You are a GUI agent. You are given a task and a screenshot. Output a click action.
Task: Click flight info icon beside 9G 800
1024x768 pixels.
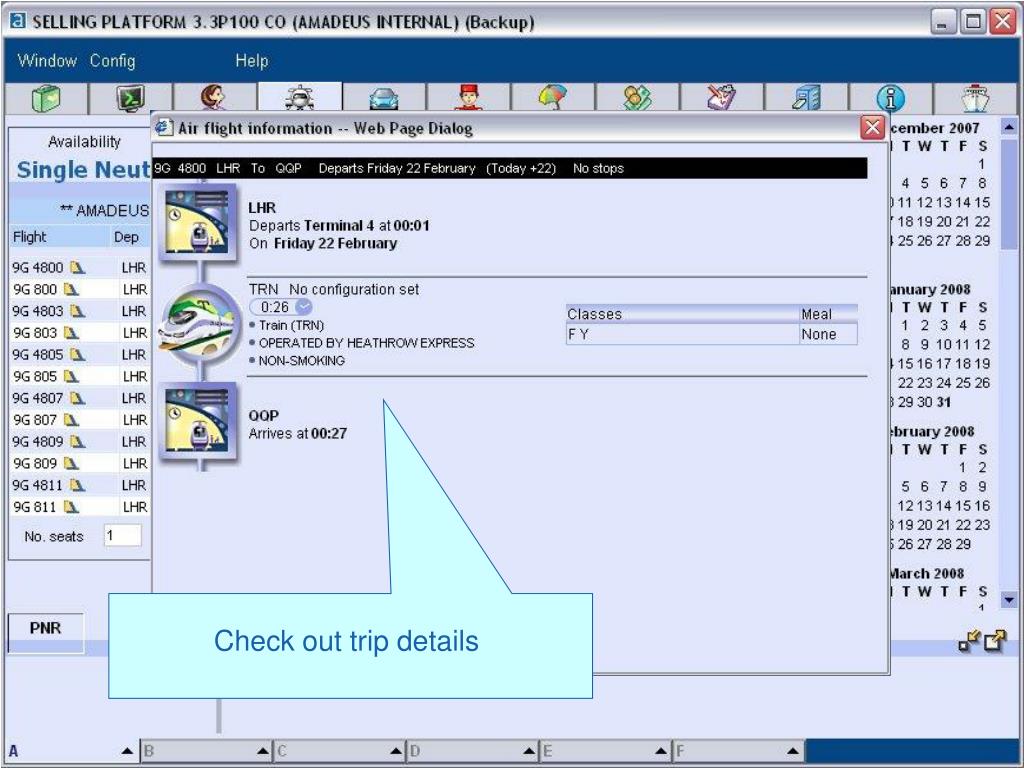[x=71, y=289]
